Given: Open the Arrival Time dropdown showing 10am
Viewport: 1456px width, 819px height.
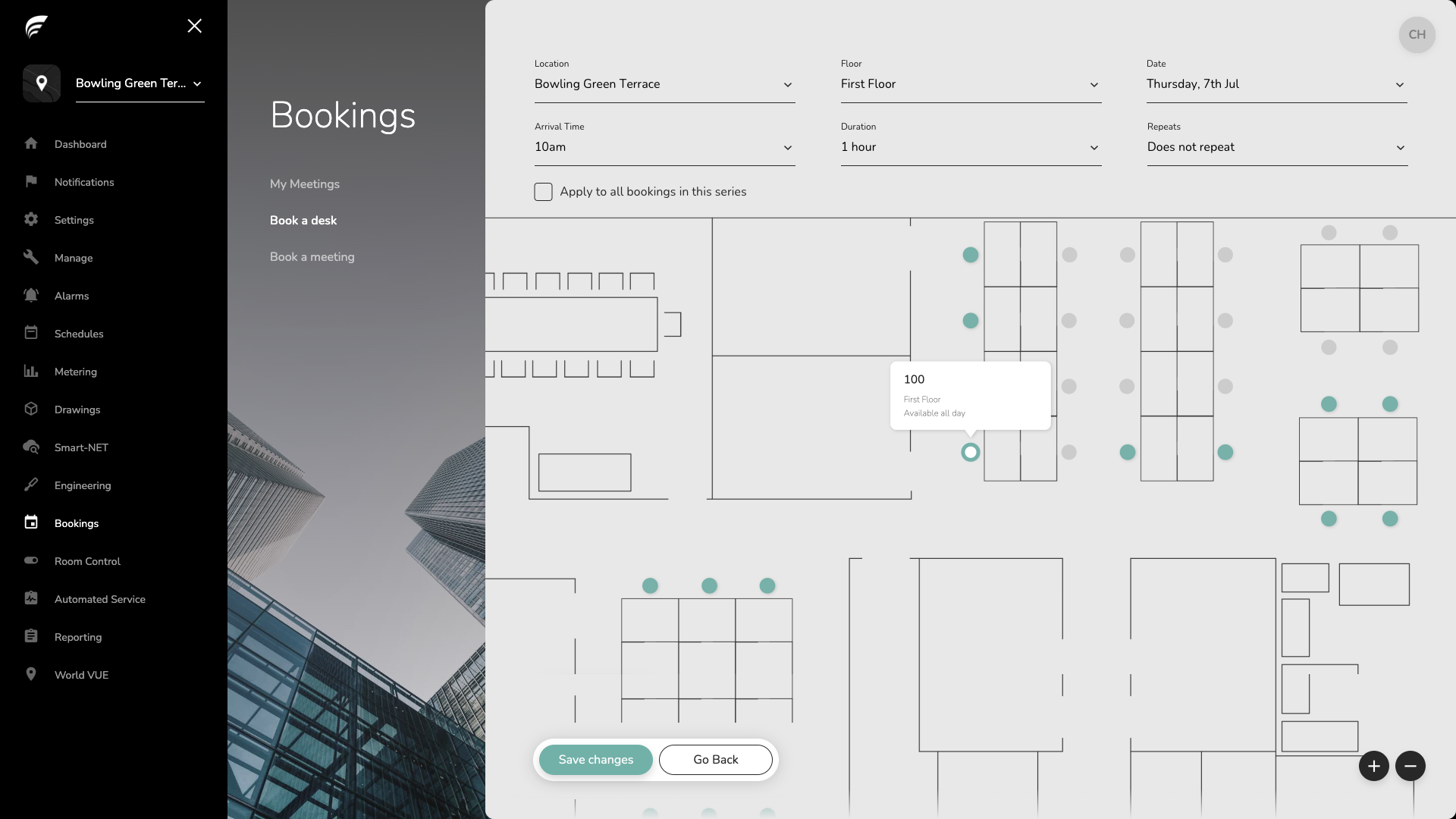Looking at the screenshot, I should click(665, 147).
